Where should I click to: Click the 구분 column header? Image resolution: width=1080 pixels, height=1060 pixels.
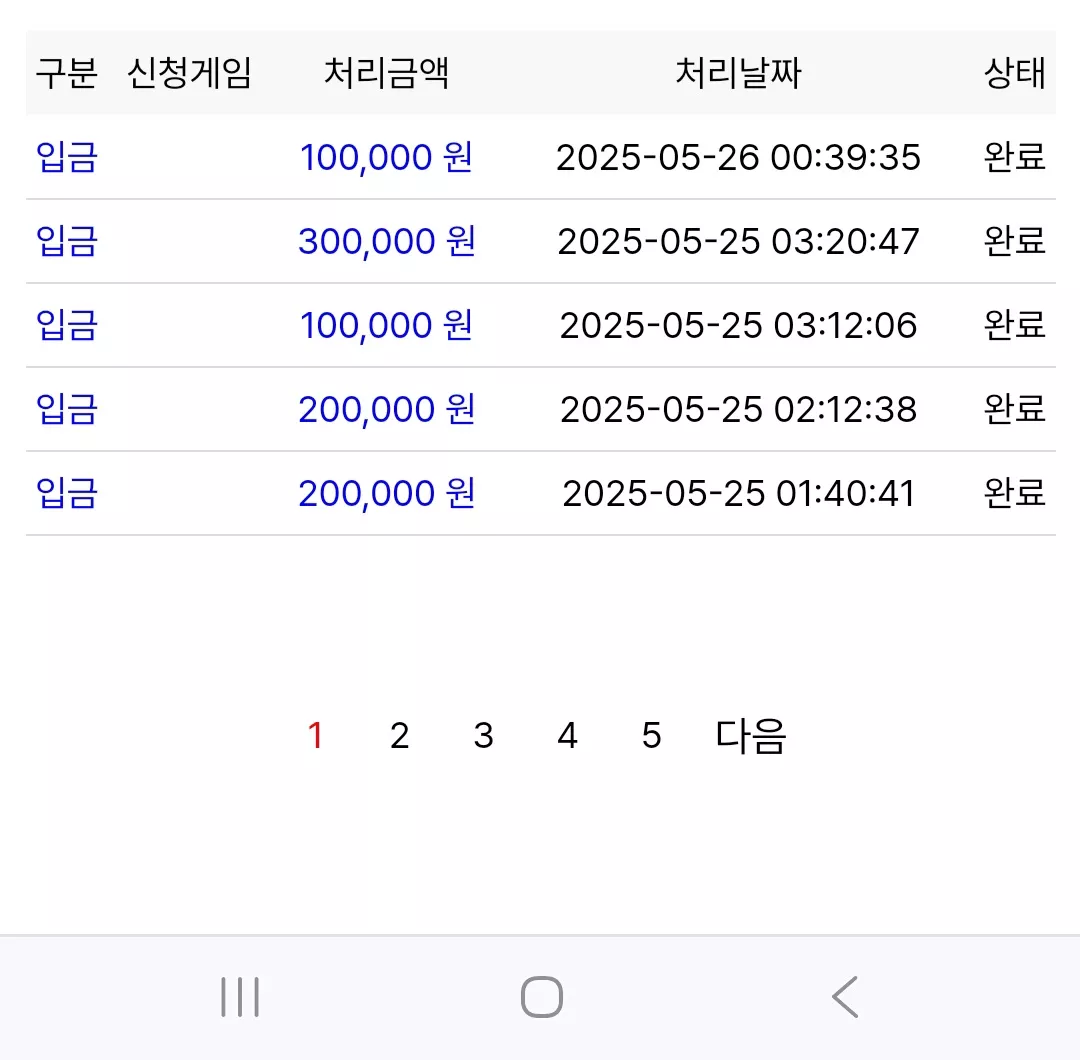coord(67,73)
